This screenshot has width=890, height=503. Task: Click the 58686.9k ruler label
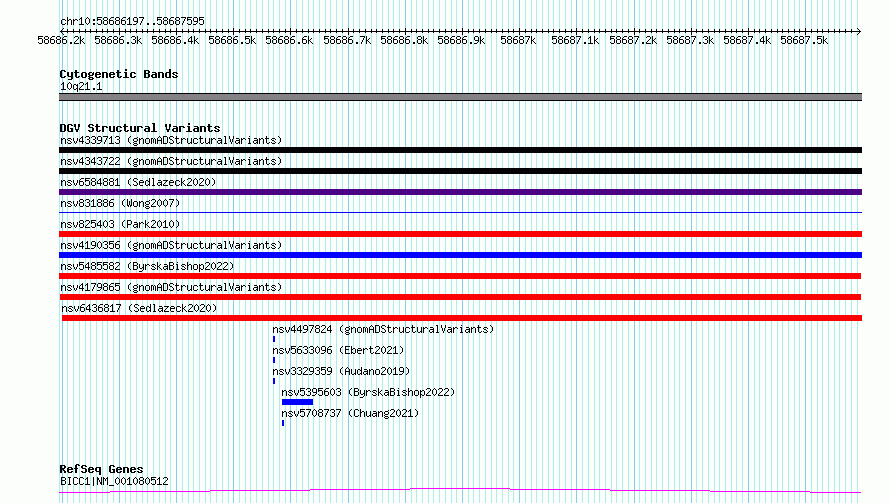(x=461, y=41)
